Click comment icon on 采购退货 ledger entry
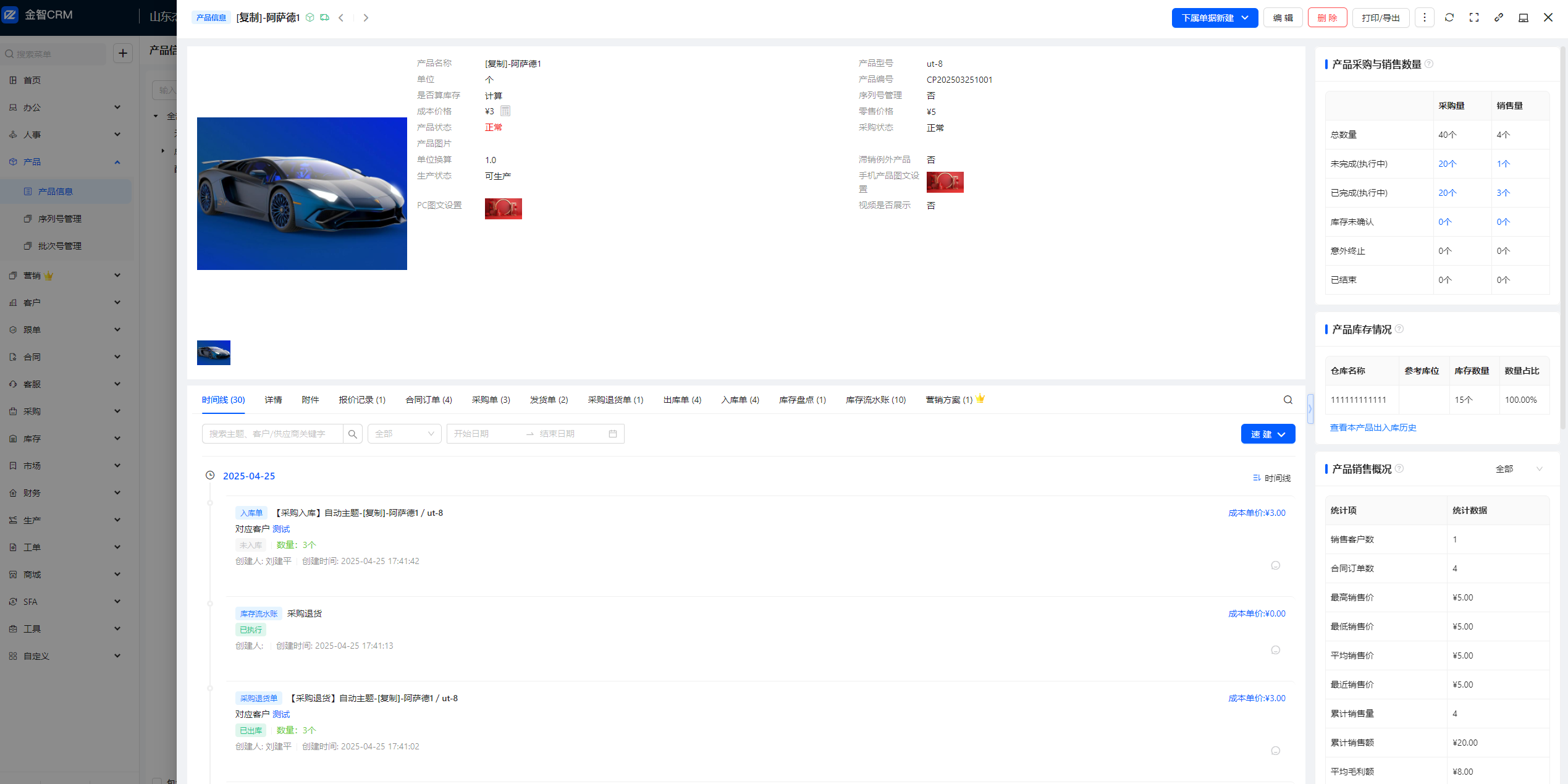 (1276, 650)
